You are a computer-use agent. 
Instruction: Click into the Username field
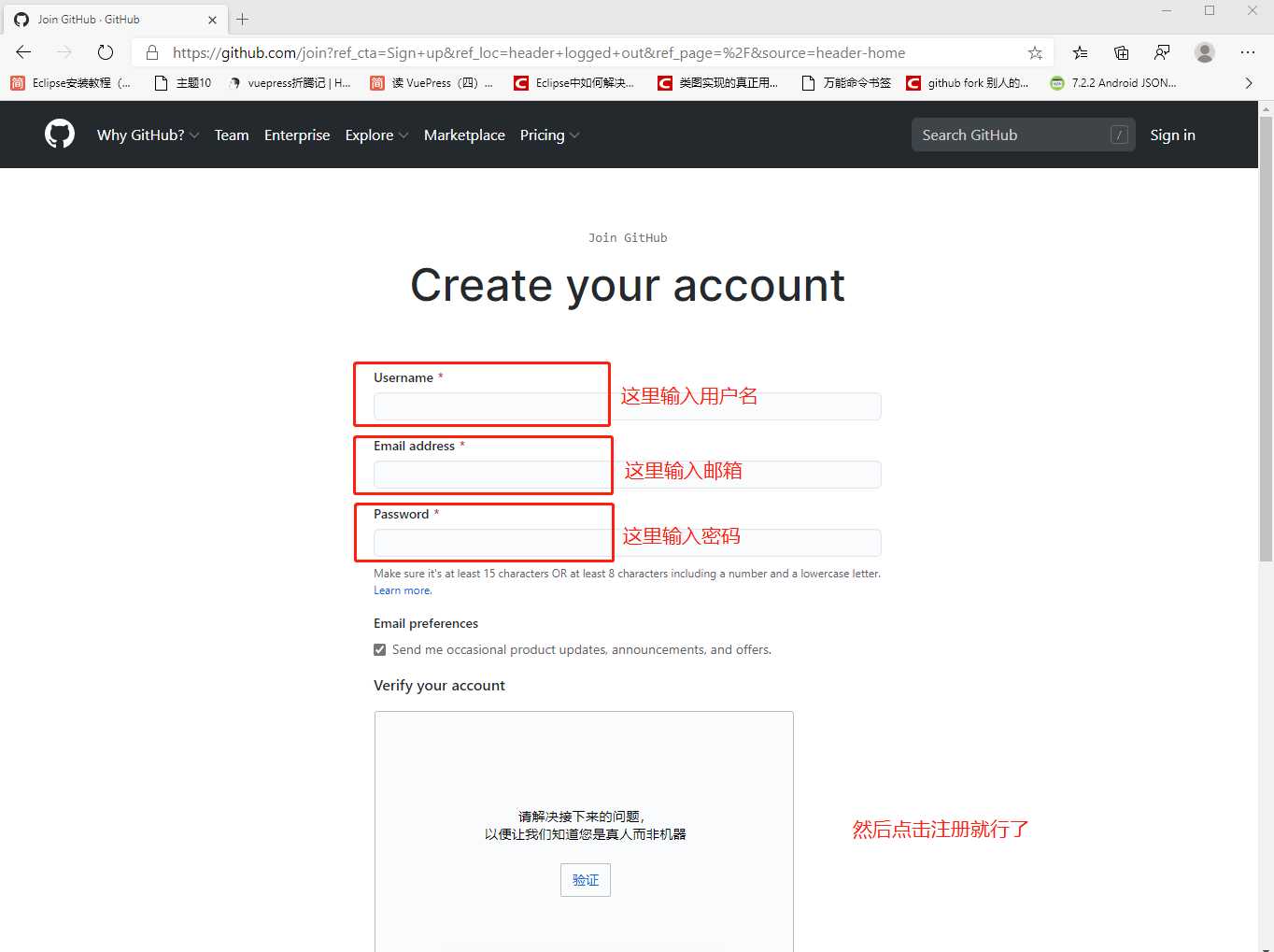(x=627, y=406)
